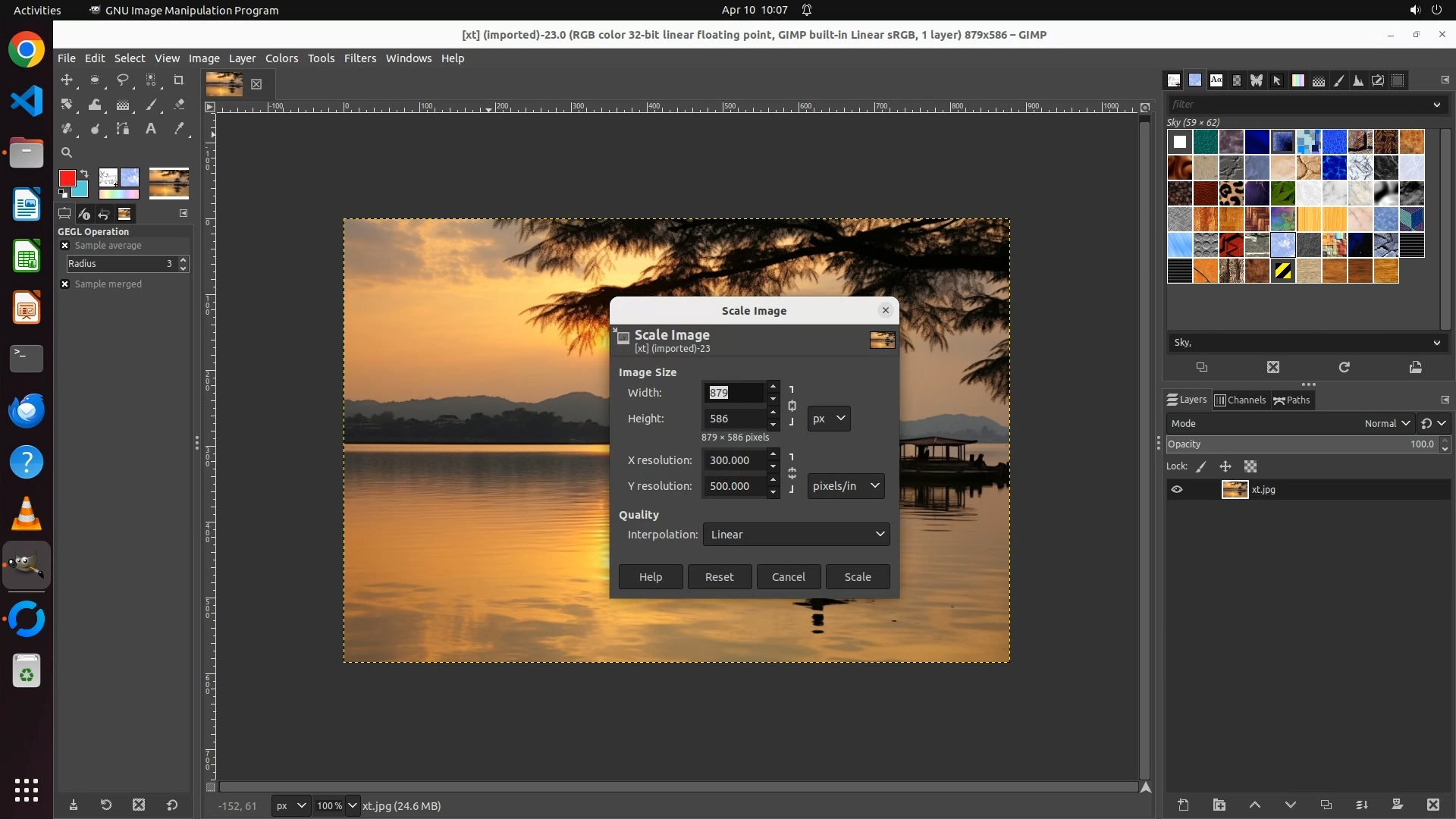The image size is (1456, 819).
Task: Select the Text tool
Action: (151, 128)
